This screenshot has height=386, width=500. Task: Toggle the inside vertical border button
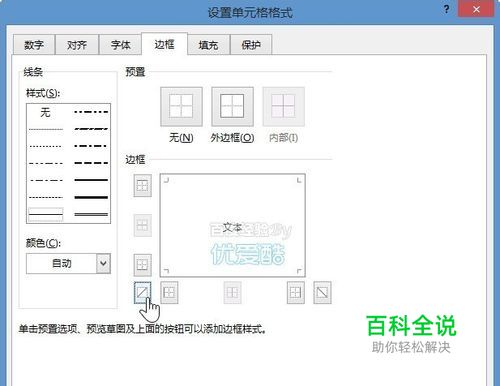click(232, 293)
